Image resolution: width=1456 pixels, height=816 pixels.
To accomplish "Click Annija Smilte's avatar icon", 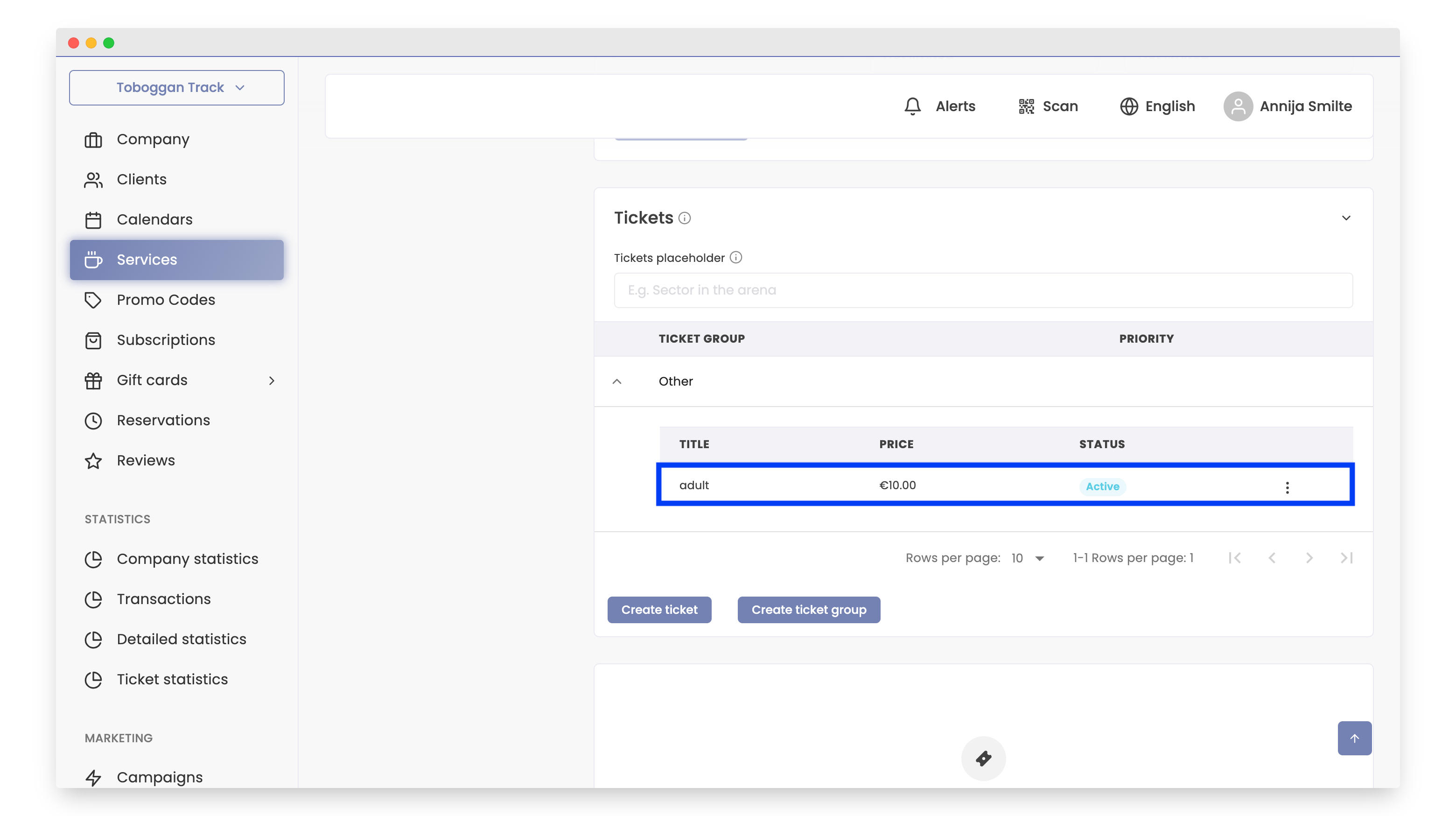I will tap(1238, 106).
